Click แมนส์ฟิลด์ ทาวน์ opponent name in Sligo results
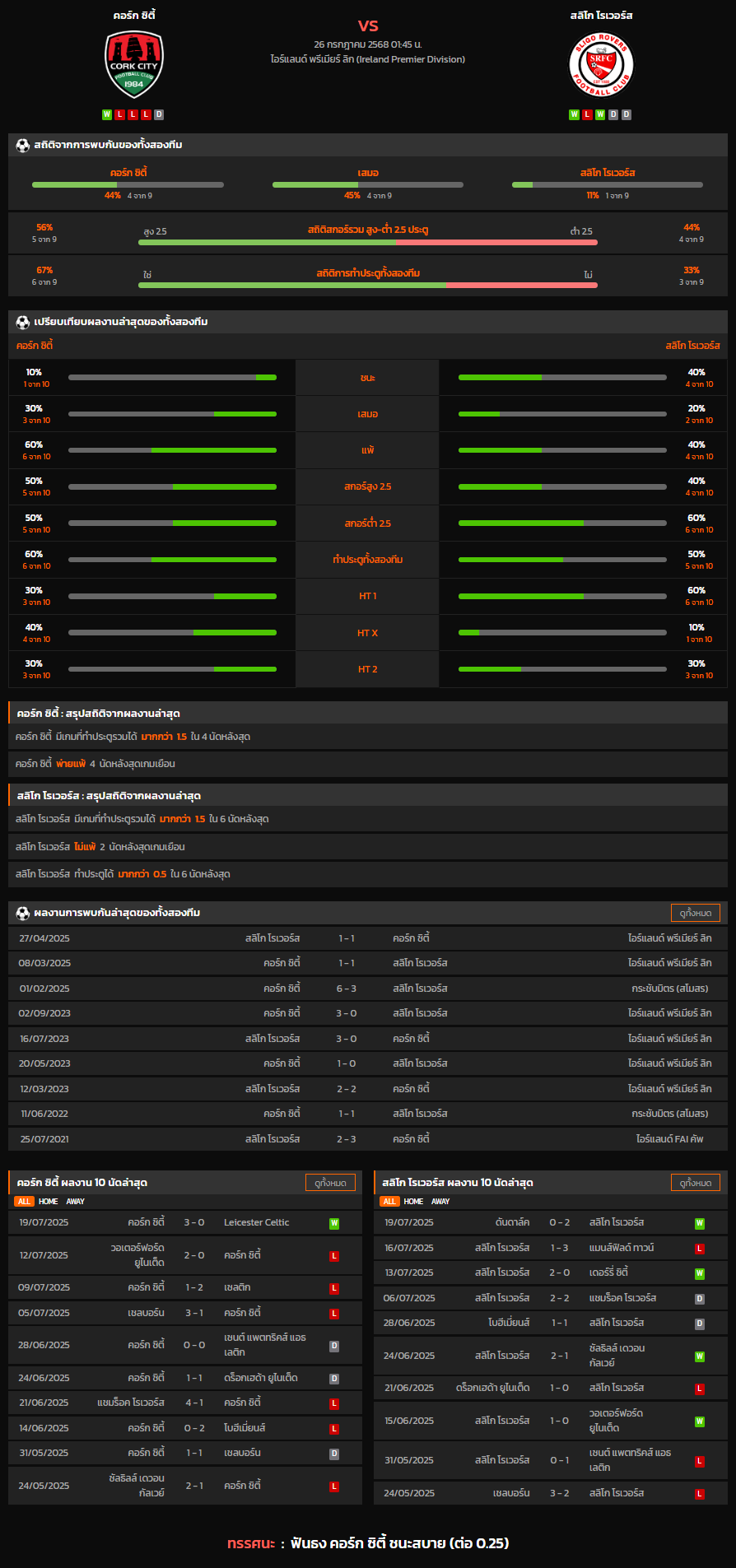The width and height of the screenshot is (736, 1568). click(622, 1249)
